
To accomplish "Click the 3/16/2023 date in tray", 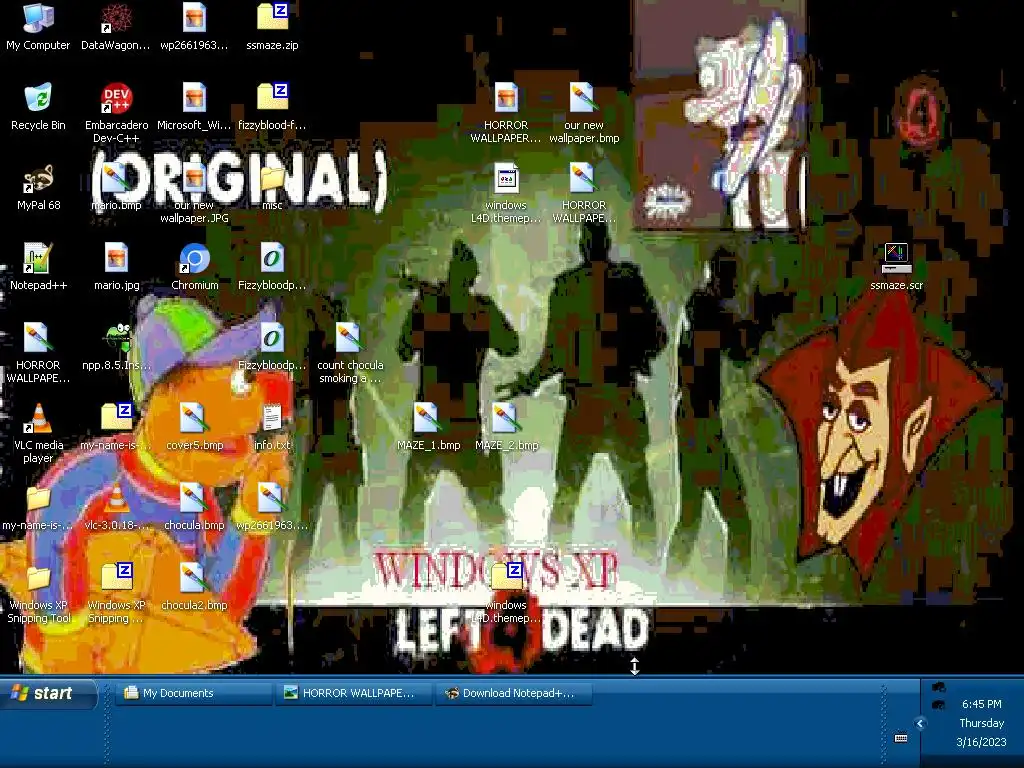I will click(982, 742).
